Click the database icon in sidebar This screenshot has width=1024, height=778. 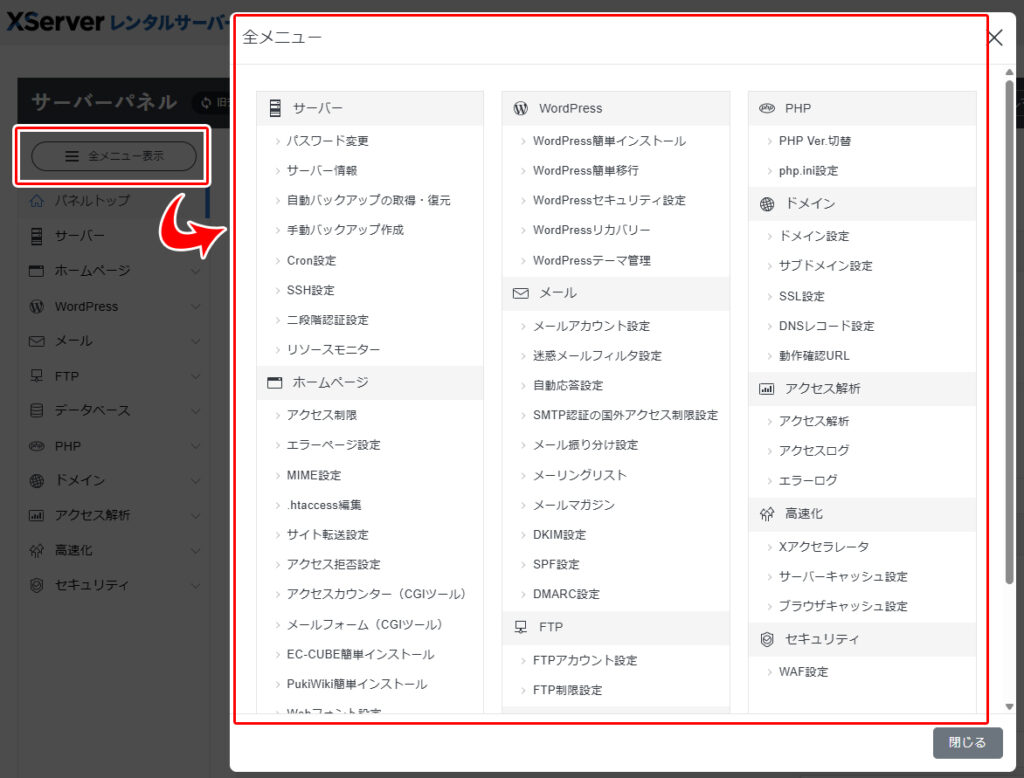point(37,411)
